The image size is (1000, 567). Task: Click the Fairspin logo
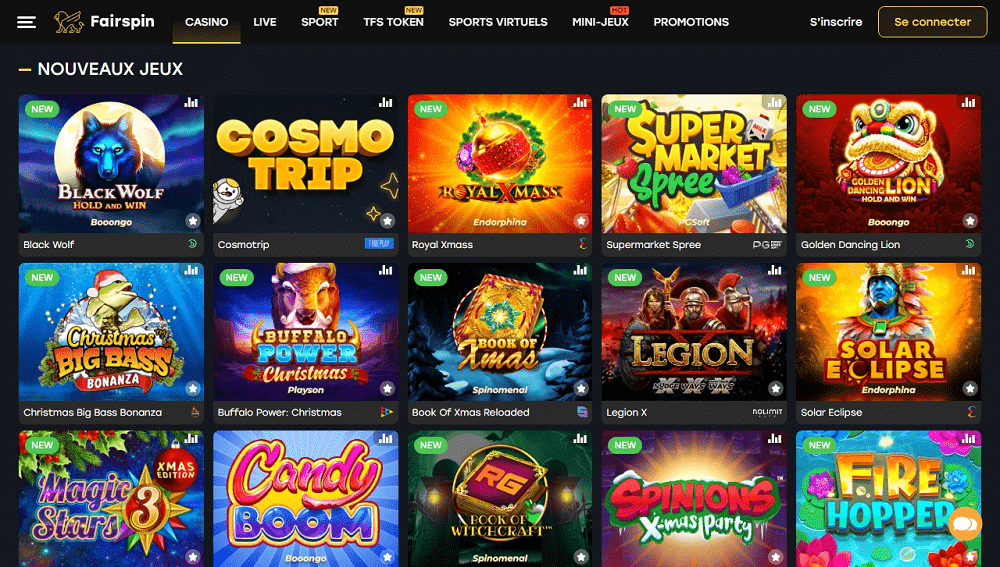(105, 22)
